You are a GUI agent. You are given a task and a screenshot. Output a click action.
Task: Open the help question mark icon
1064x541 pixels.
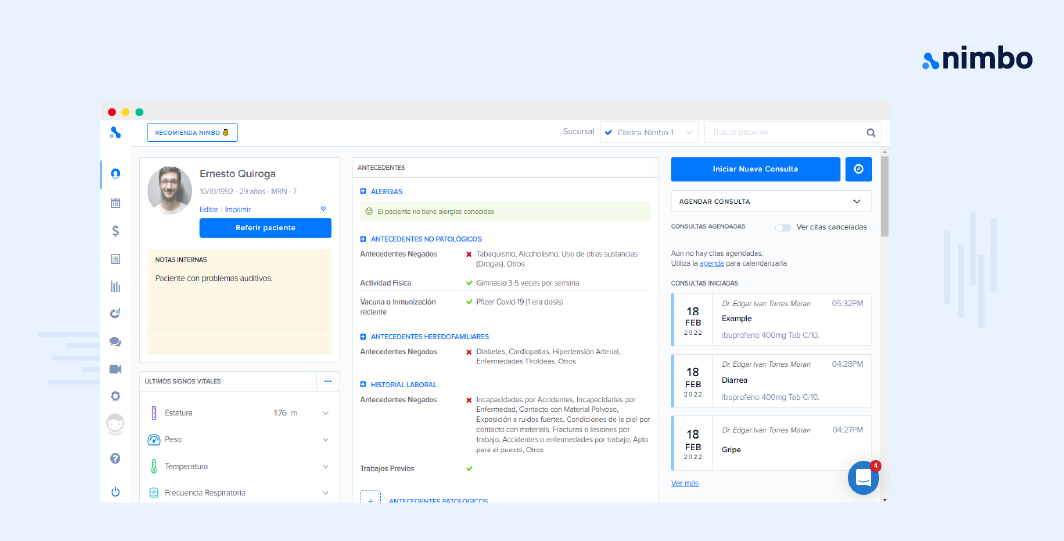115,459
